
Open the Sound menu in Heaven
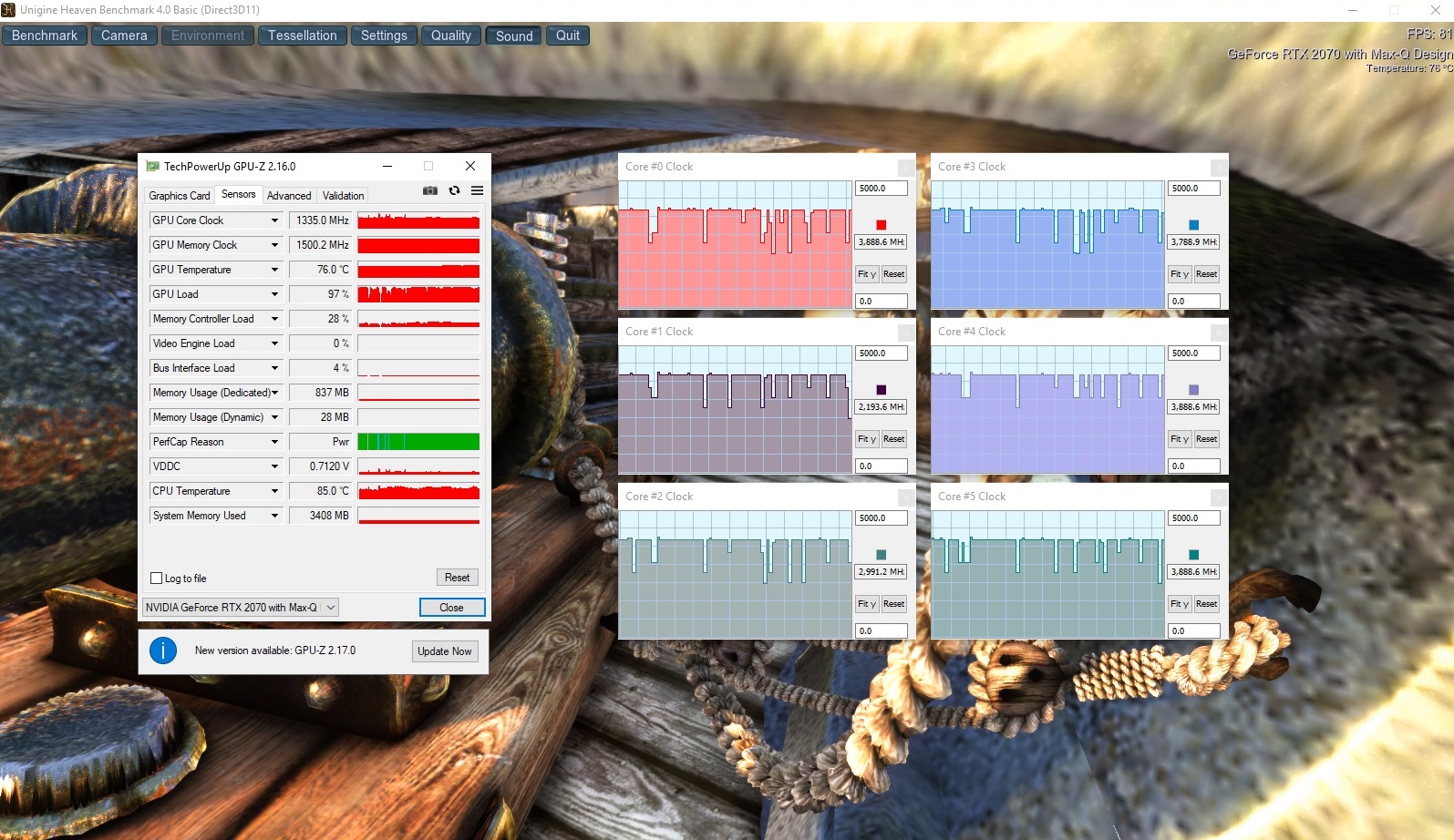(514, 36)
